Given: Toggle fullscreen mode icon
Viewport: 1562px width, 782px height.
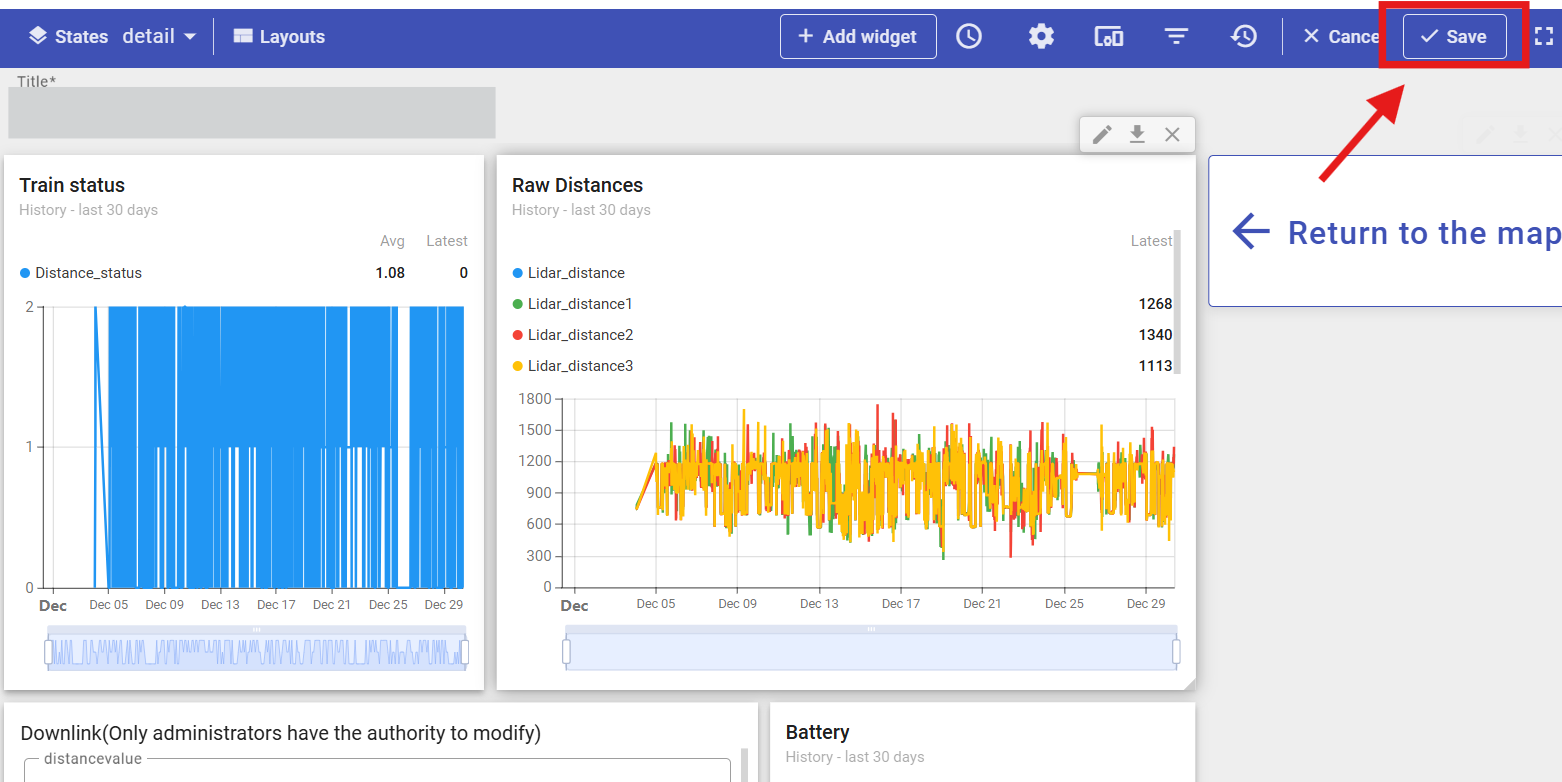Looking at the screenshot, I should [1543, 37].
